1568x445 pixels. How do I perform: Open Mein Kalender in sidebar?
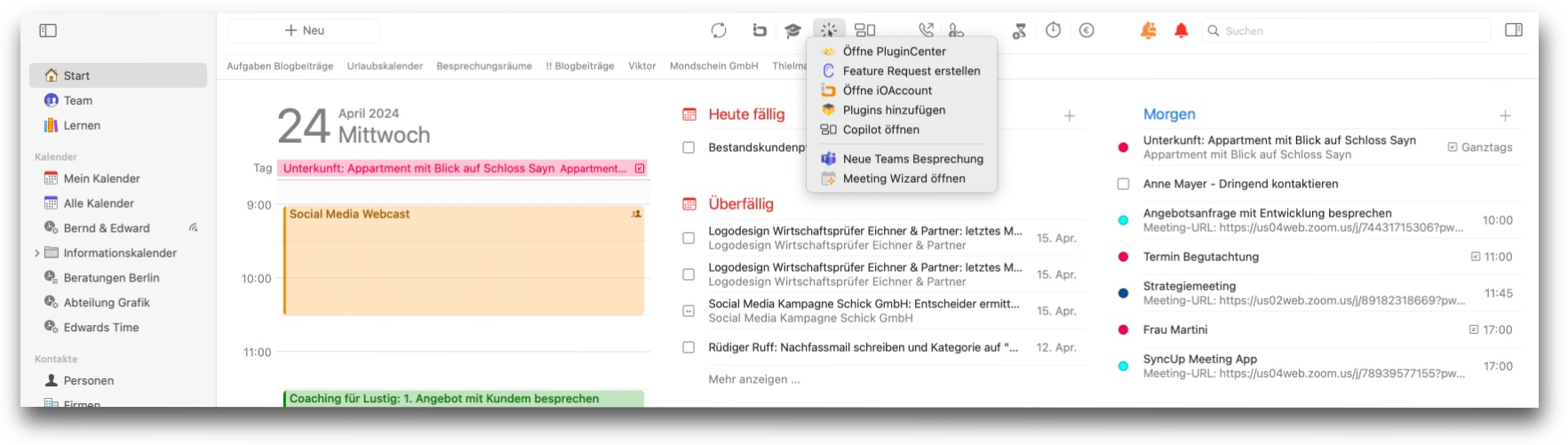pos(118,179)
